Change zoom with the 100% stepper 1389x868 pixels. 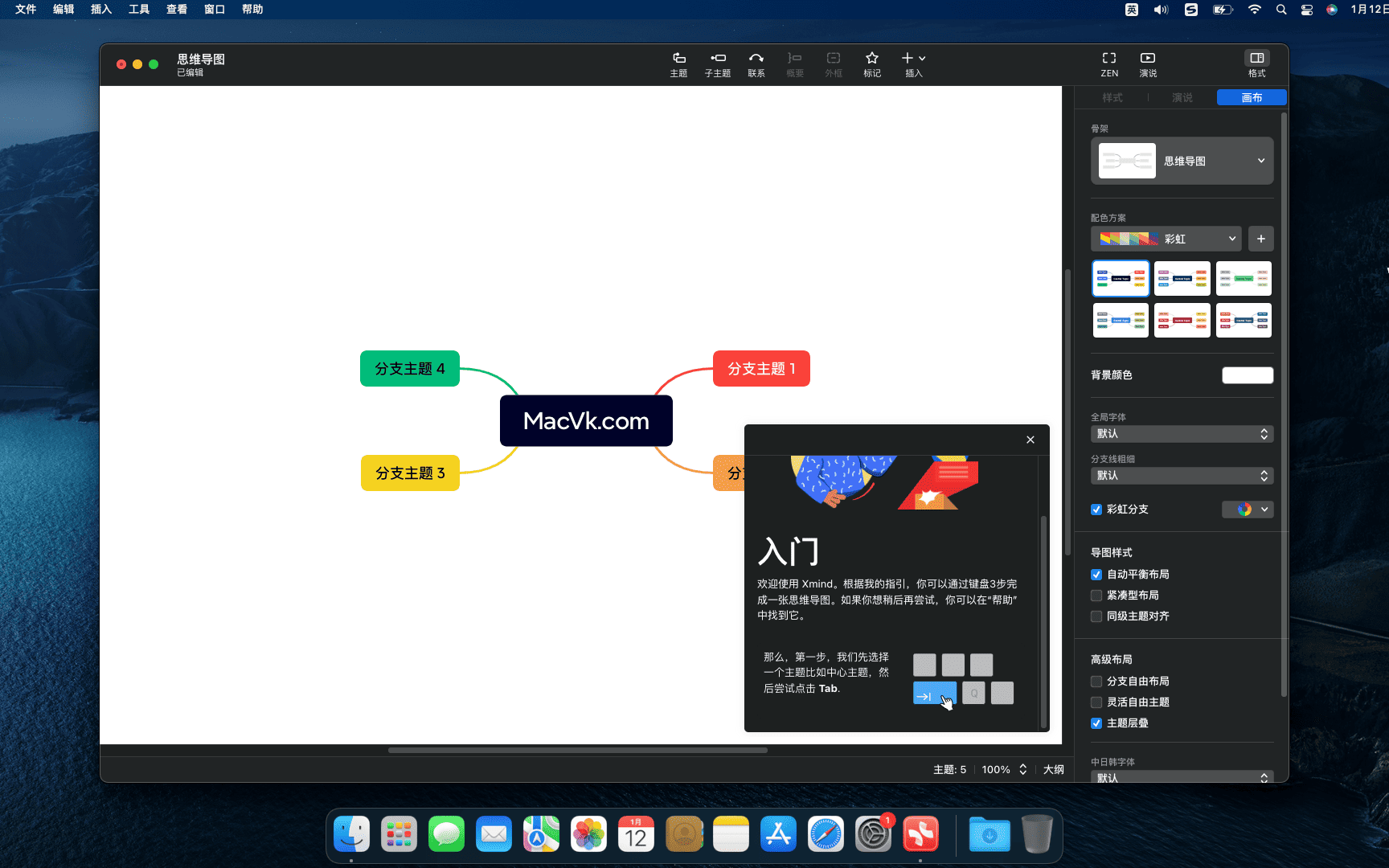pyautogui.click(x=1023, y=769)
